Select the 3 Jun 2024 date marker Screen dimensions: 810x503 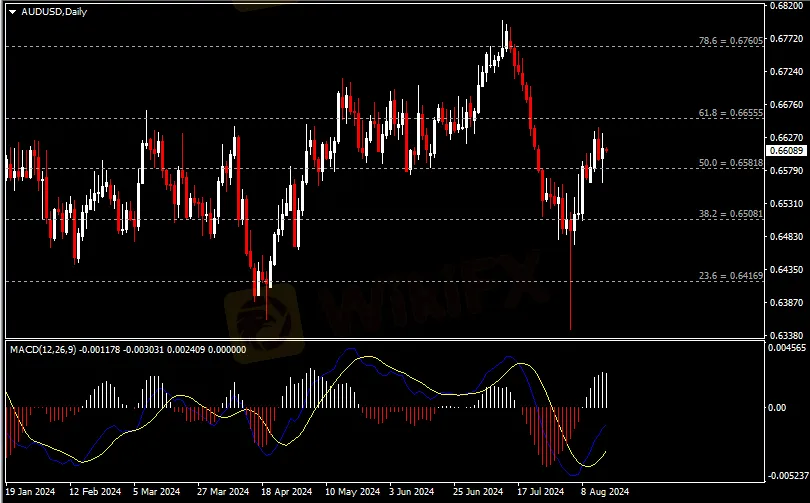[x=411, y=492]
